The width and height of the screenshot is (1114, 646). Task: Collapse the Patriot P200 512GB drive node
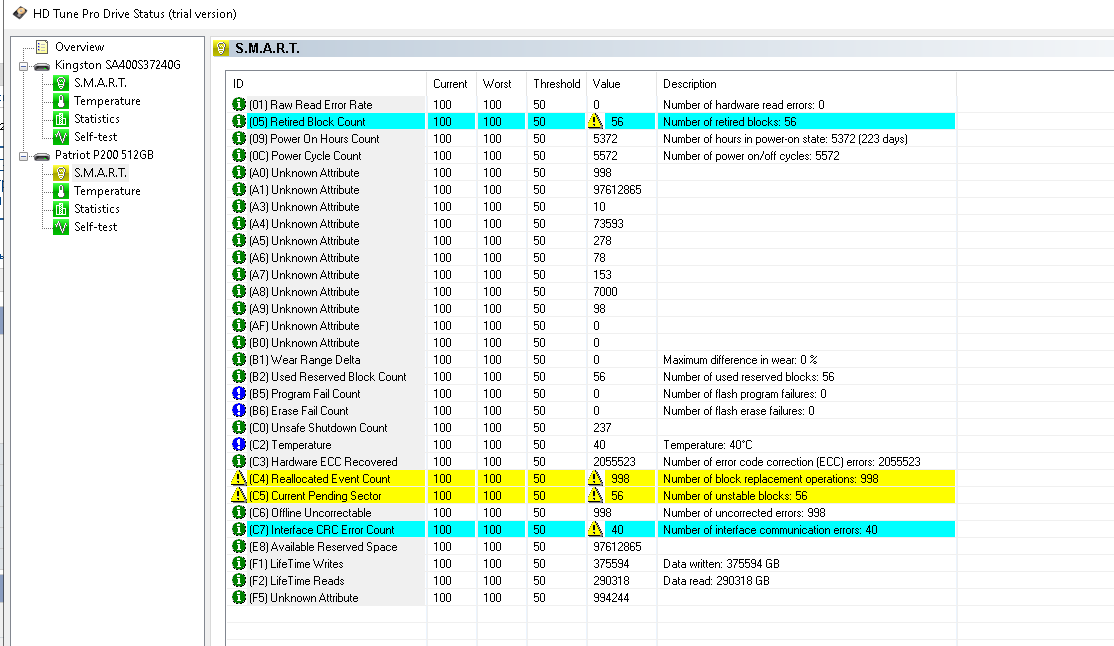click(23, 156)
